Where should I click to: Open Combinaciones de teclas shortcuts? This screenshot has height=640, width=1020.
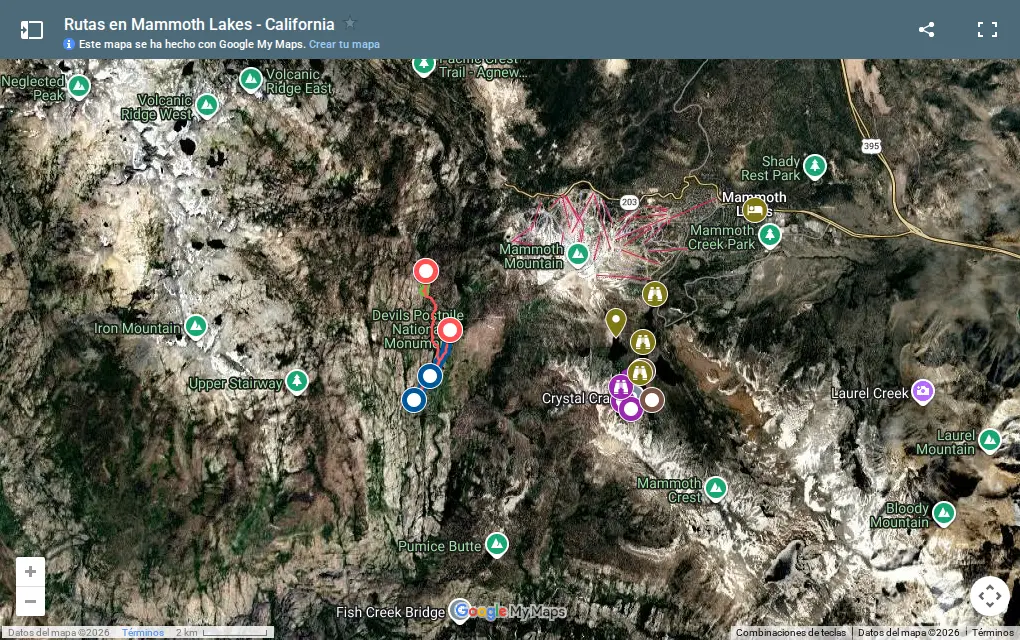(x=790, y=632)
